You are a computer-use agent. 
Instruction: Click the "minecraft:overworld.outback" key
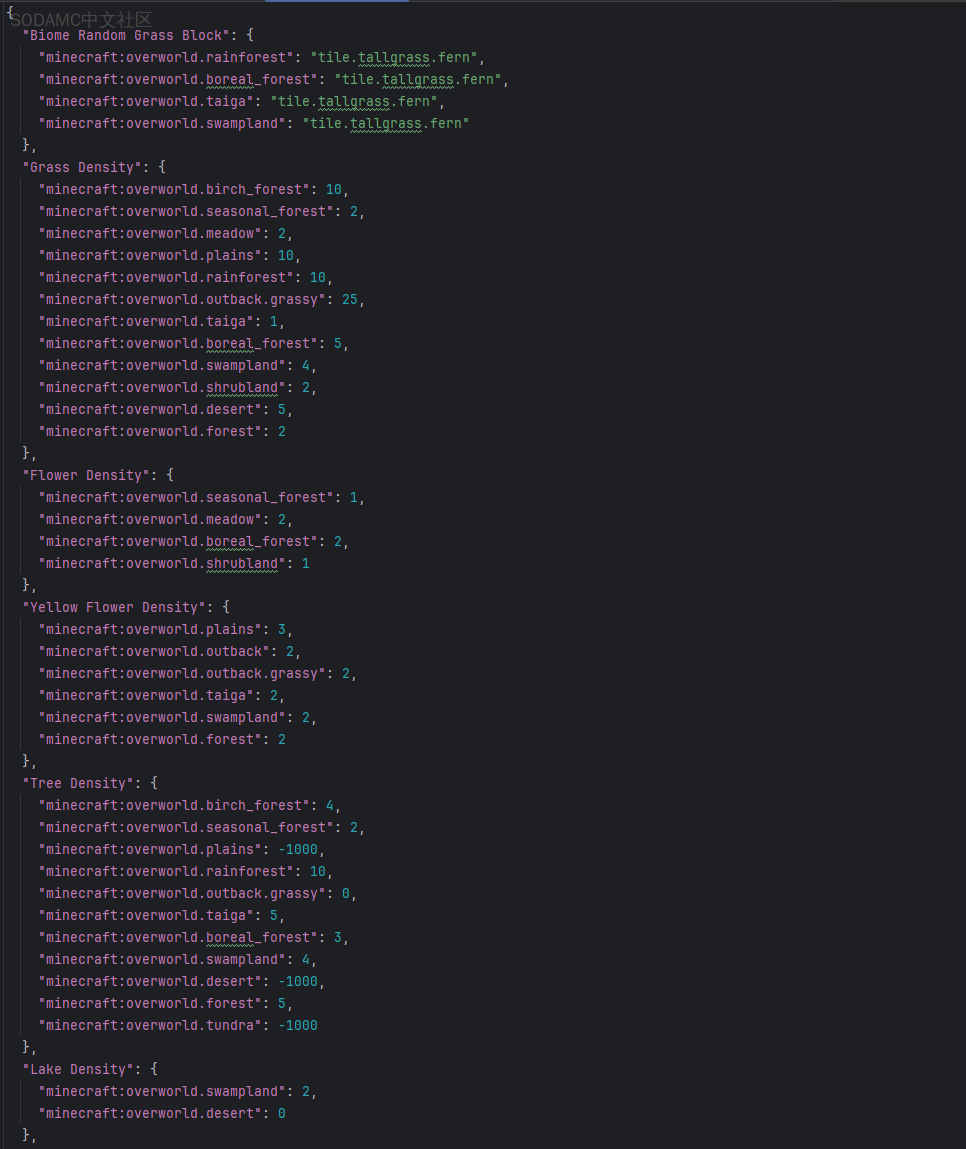[154, 651]
